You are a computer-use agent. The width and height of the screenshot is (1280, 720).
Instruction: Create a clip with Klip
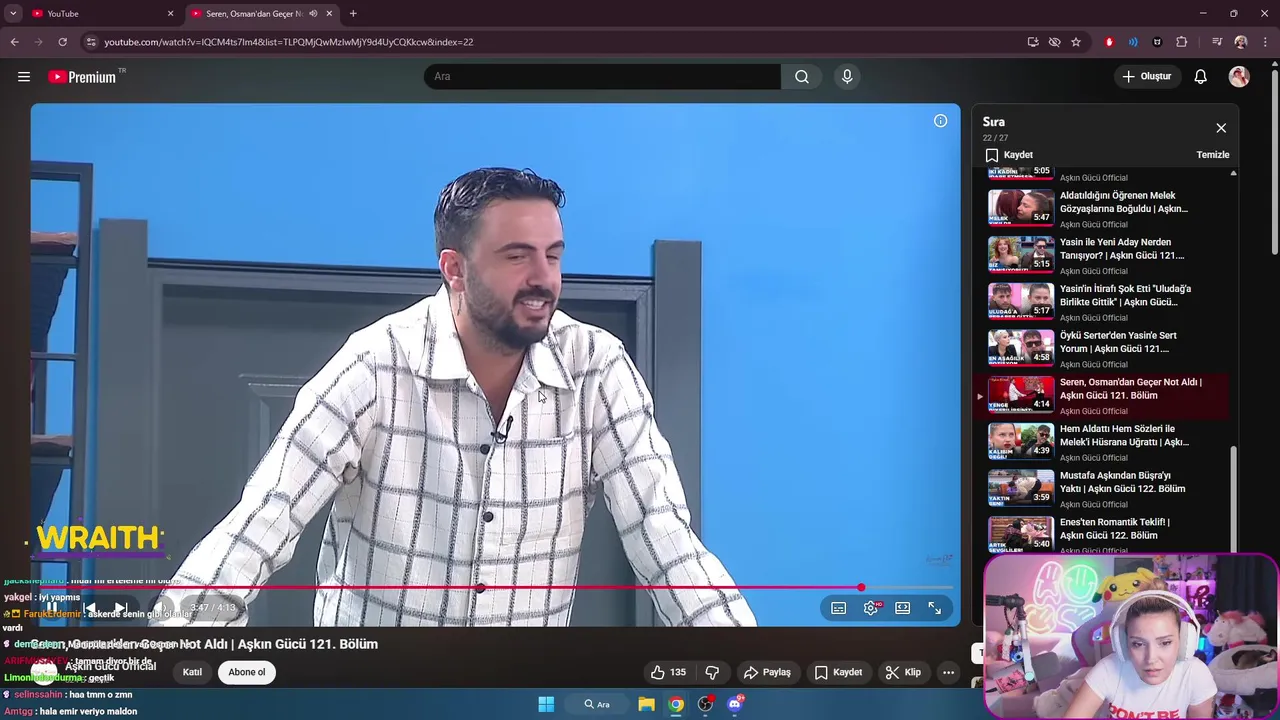point(903,672)
